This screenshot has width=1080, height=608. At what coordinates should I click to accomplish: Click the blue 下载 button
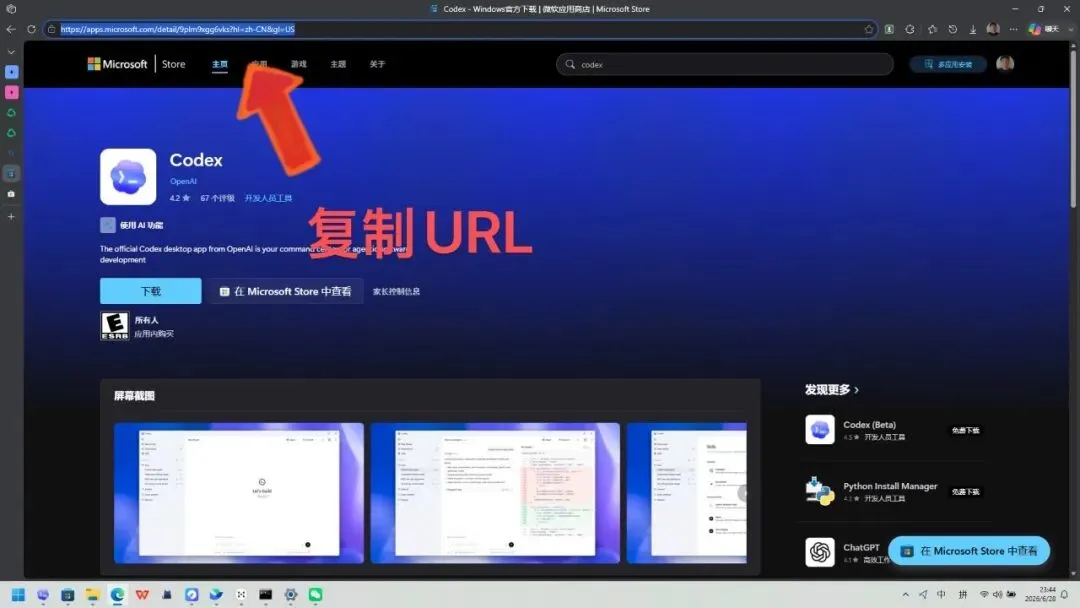pyautogui.click(x=151, y=291)
